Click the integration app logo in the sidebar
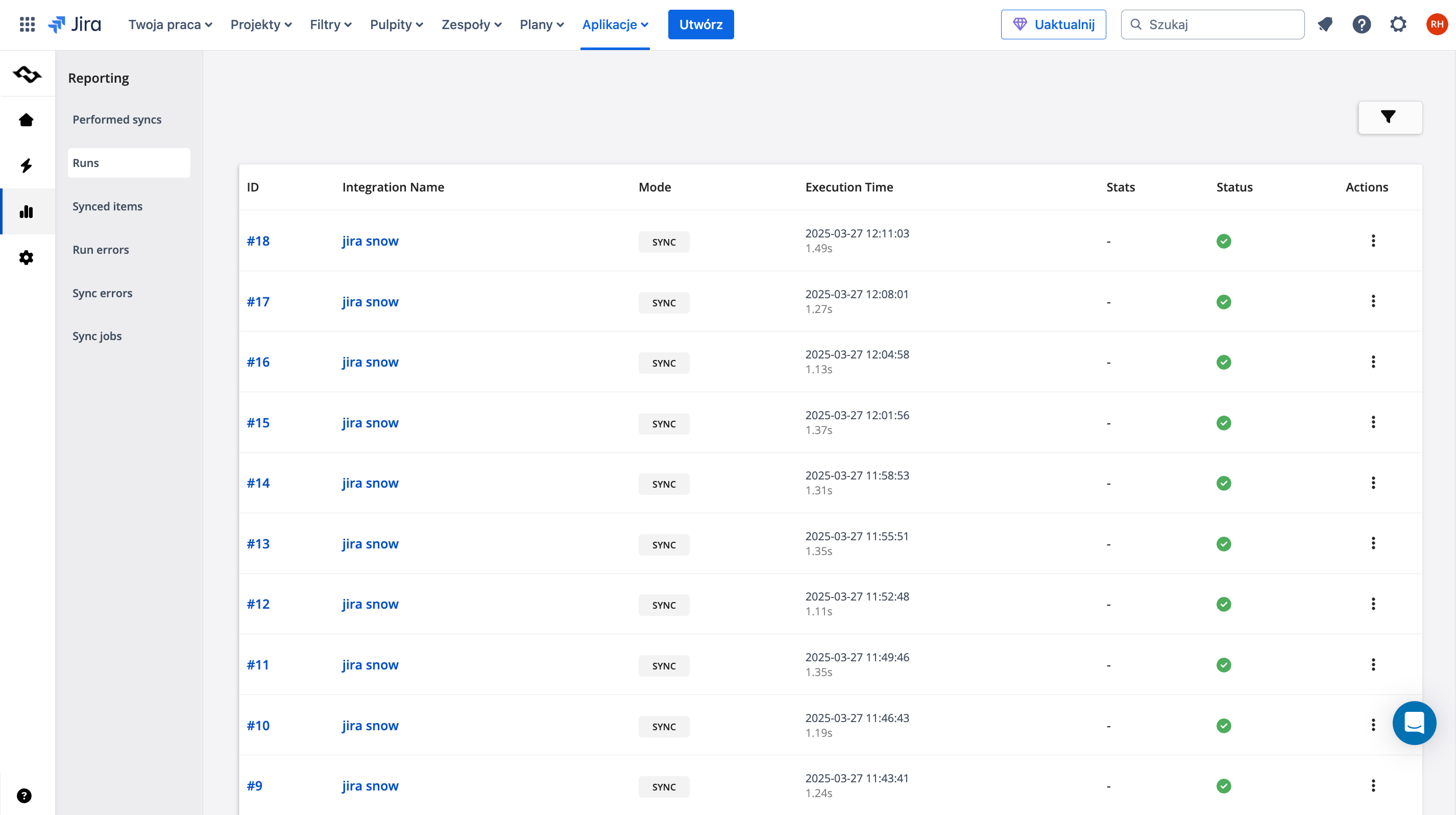The height and width of the screenshot is (815, 1456). (27, 74)
